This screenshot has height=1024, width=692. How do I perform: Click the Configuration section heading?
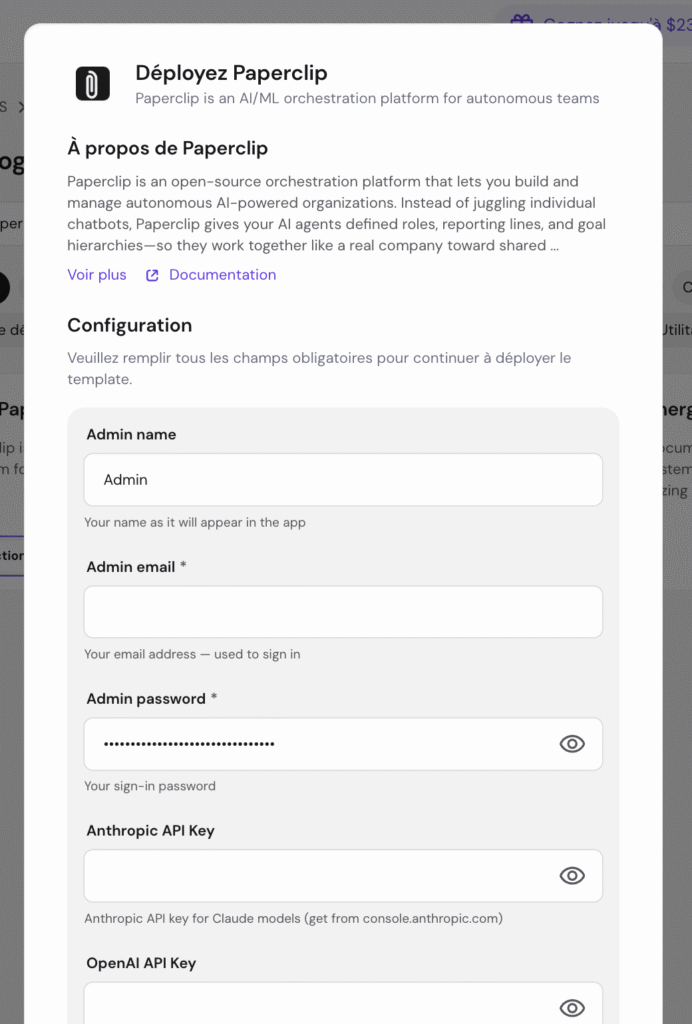pos(129,325)
